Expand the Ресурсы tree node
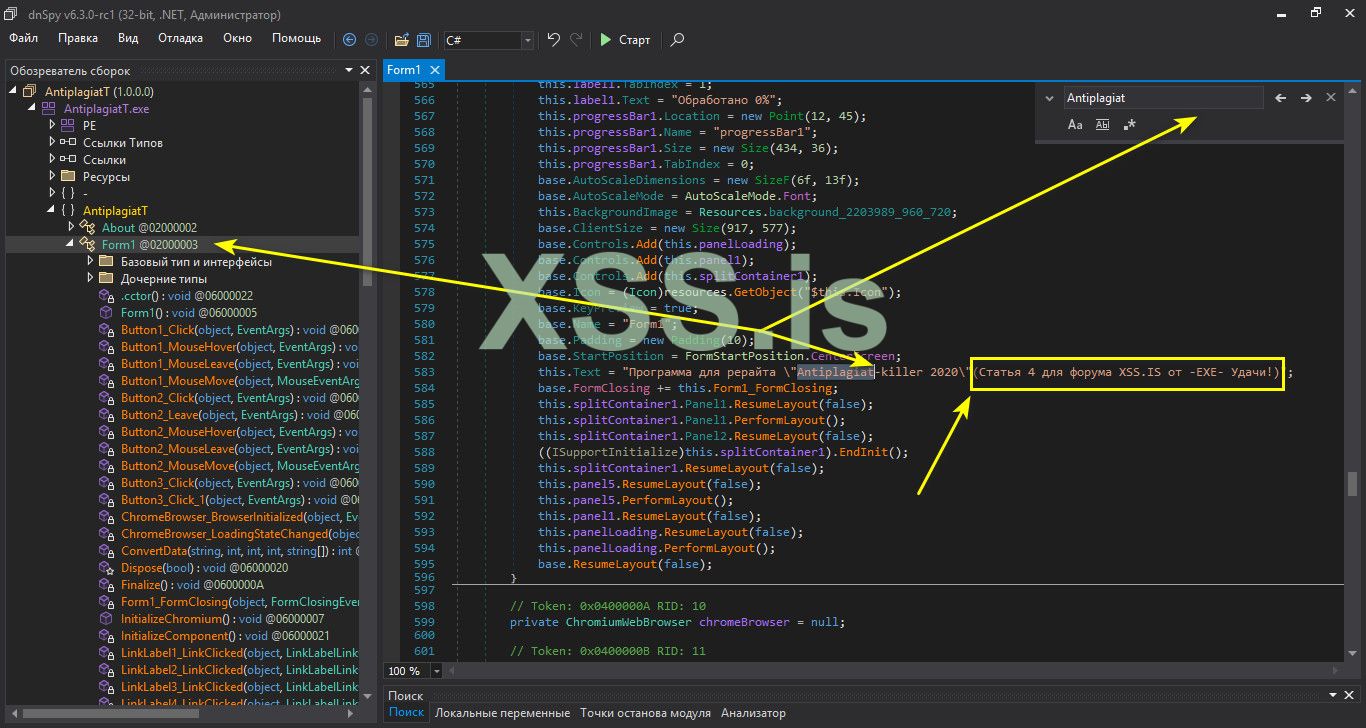1366x728 pixels. (53, 177)
